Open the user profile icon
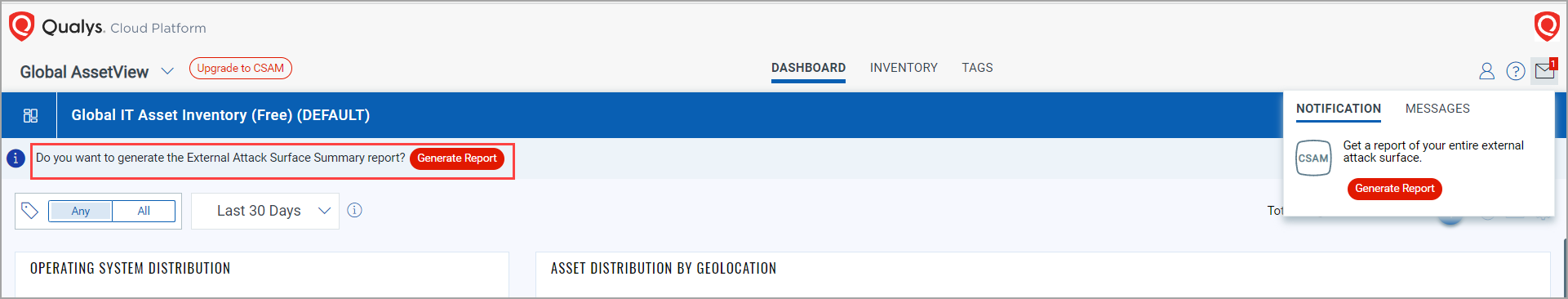 pos(1486,72)
